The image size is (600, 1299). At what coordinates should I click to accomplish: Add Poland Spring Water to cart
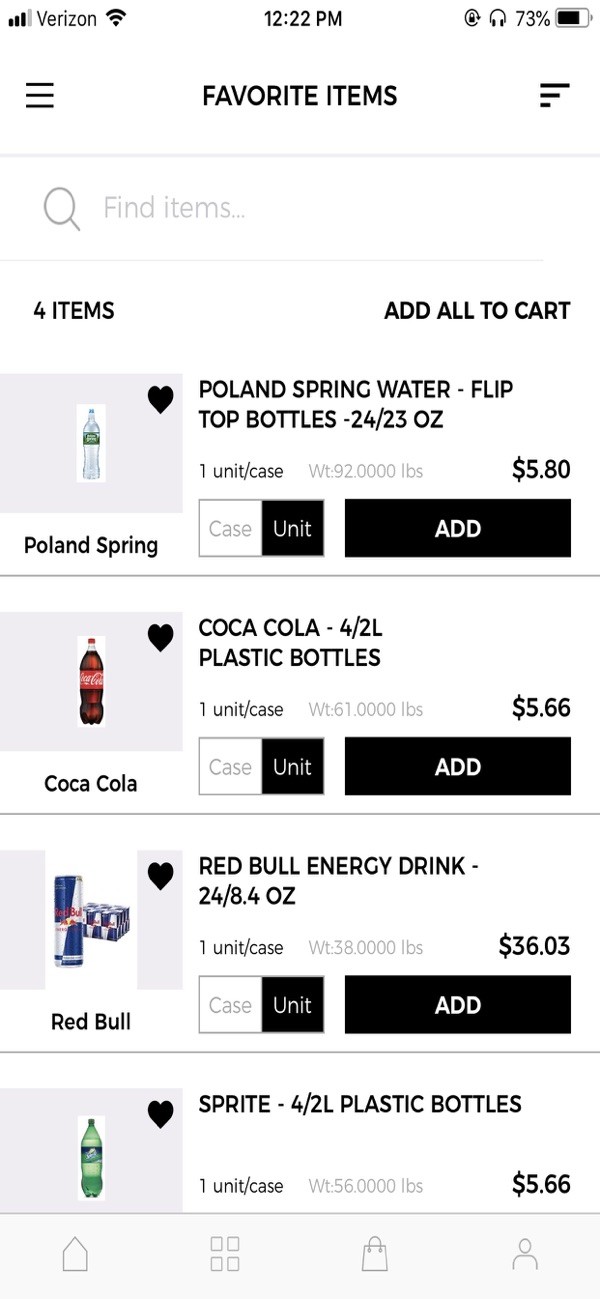458,528
